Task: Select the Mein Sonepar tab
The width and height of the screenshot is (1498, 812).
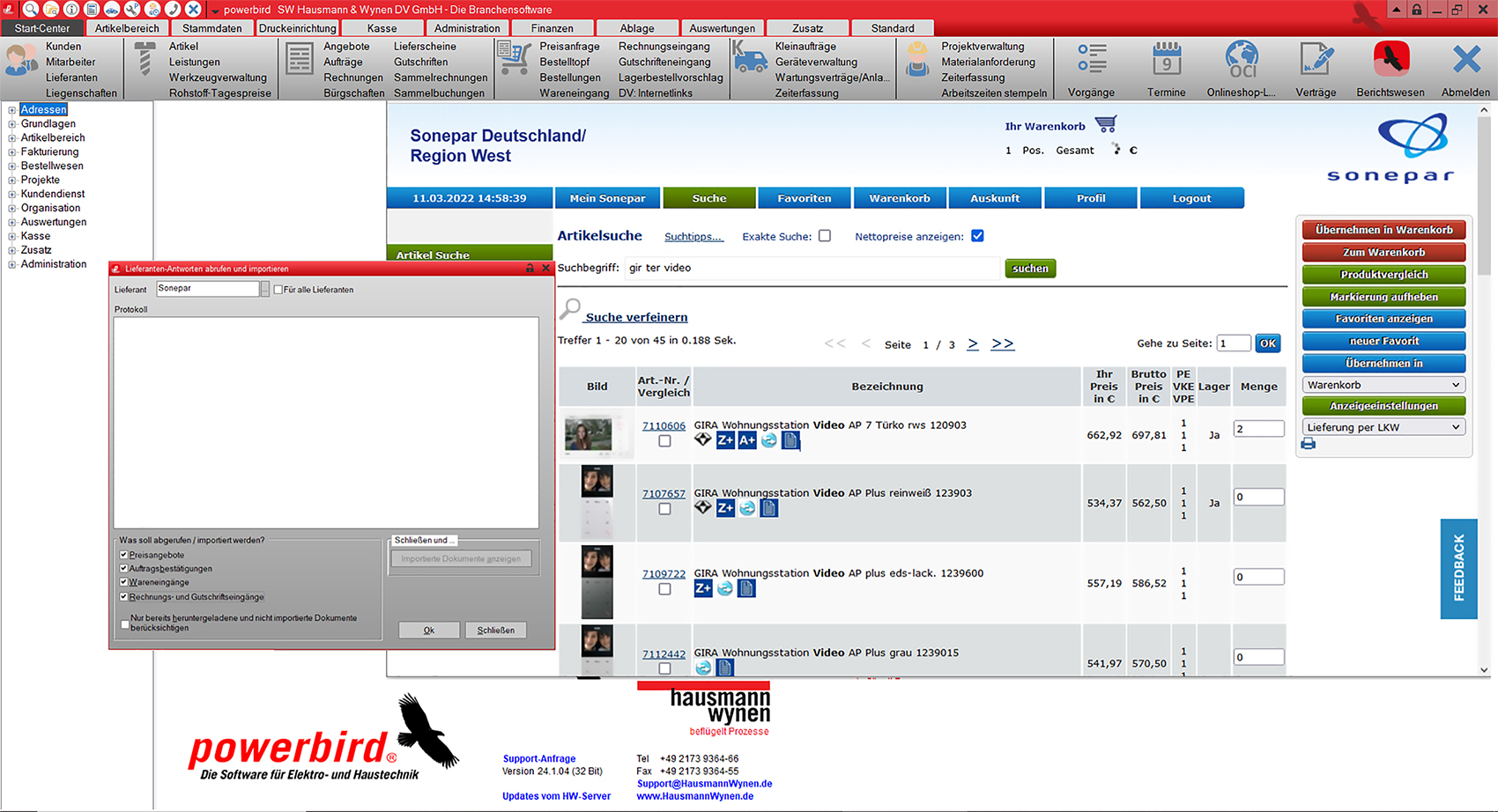Action: pyautogui.click(x=607, y=198)
